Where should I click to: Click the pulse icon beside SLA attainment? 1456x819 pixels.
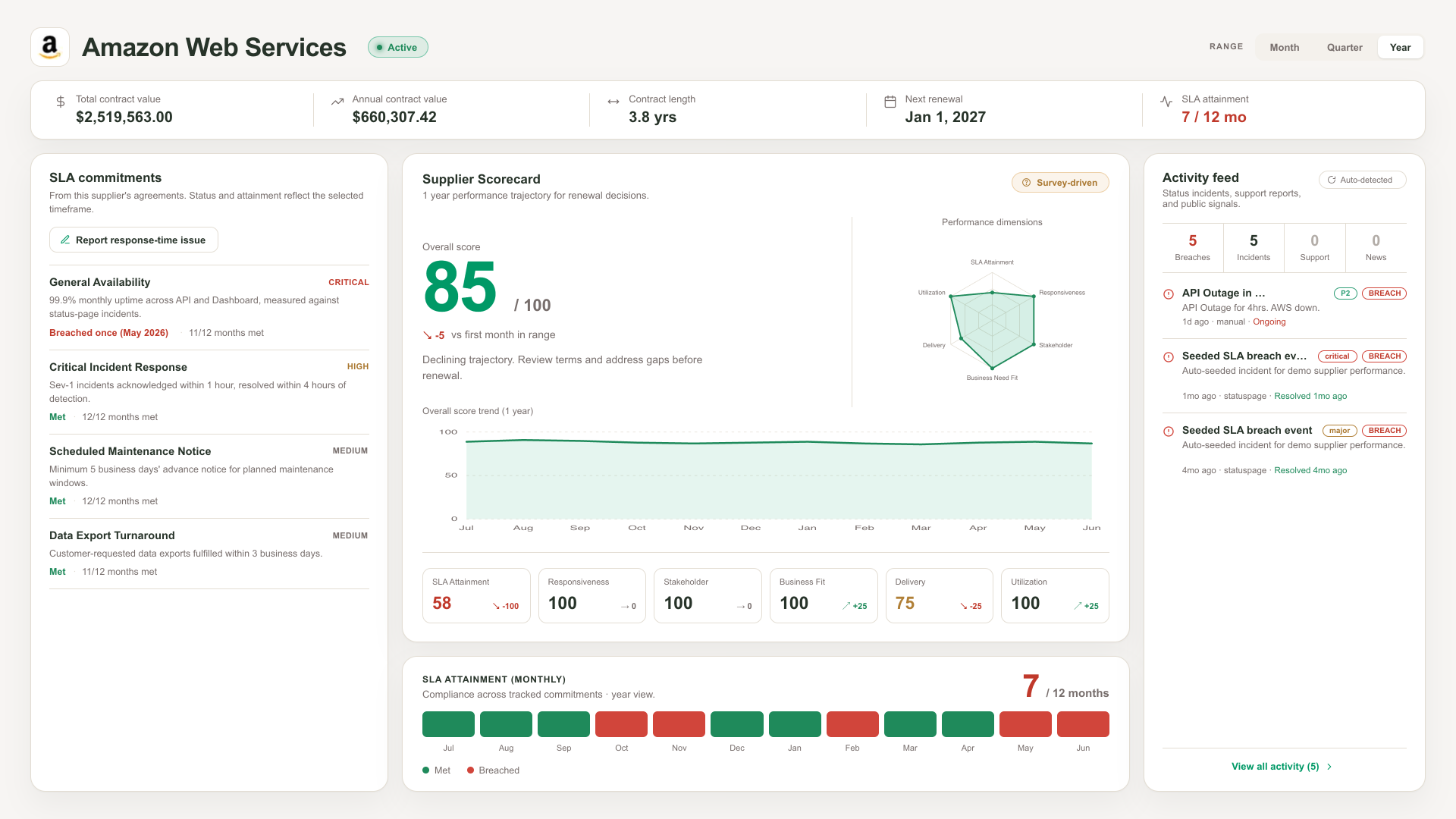1166,102
